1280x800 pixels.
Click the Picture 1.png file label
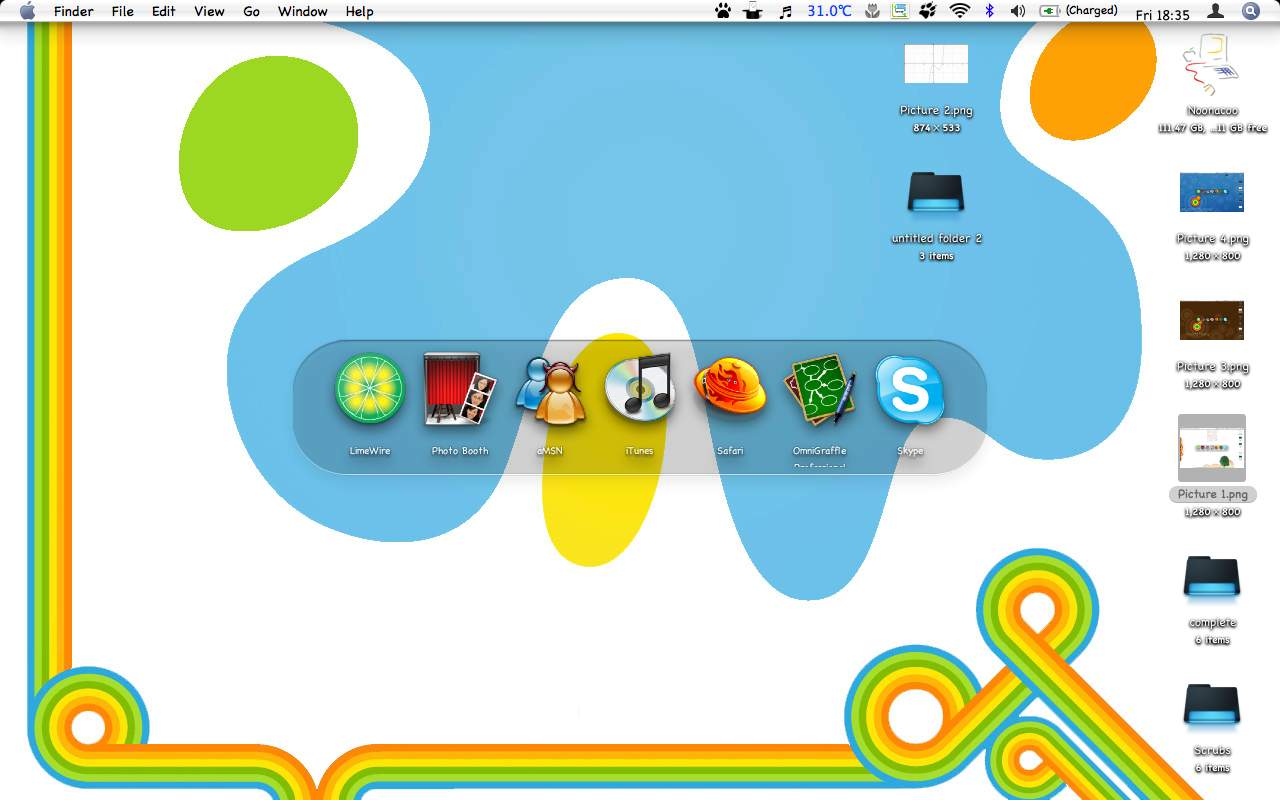[1212, 494]
